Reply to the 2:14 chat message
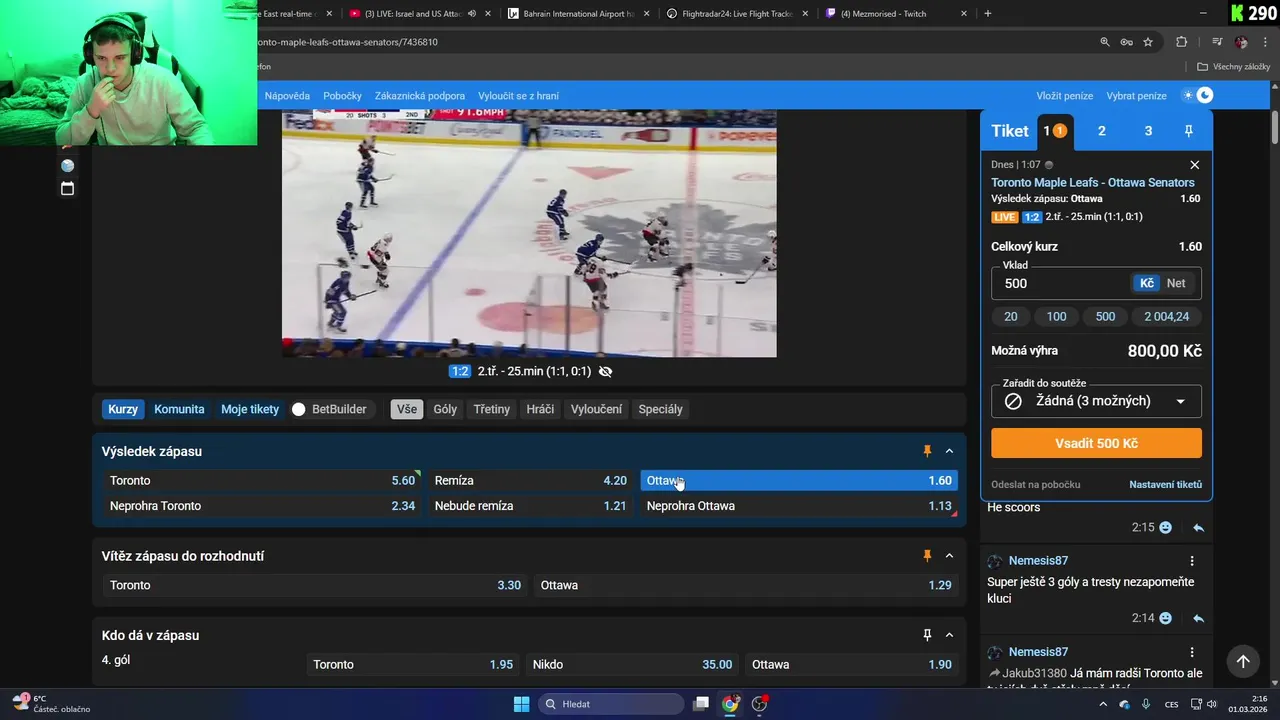 pyautogui.click(x=1198, y=618)
